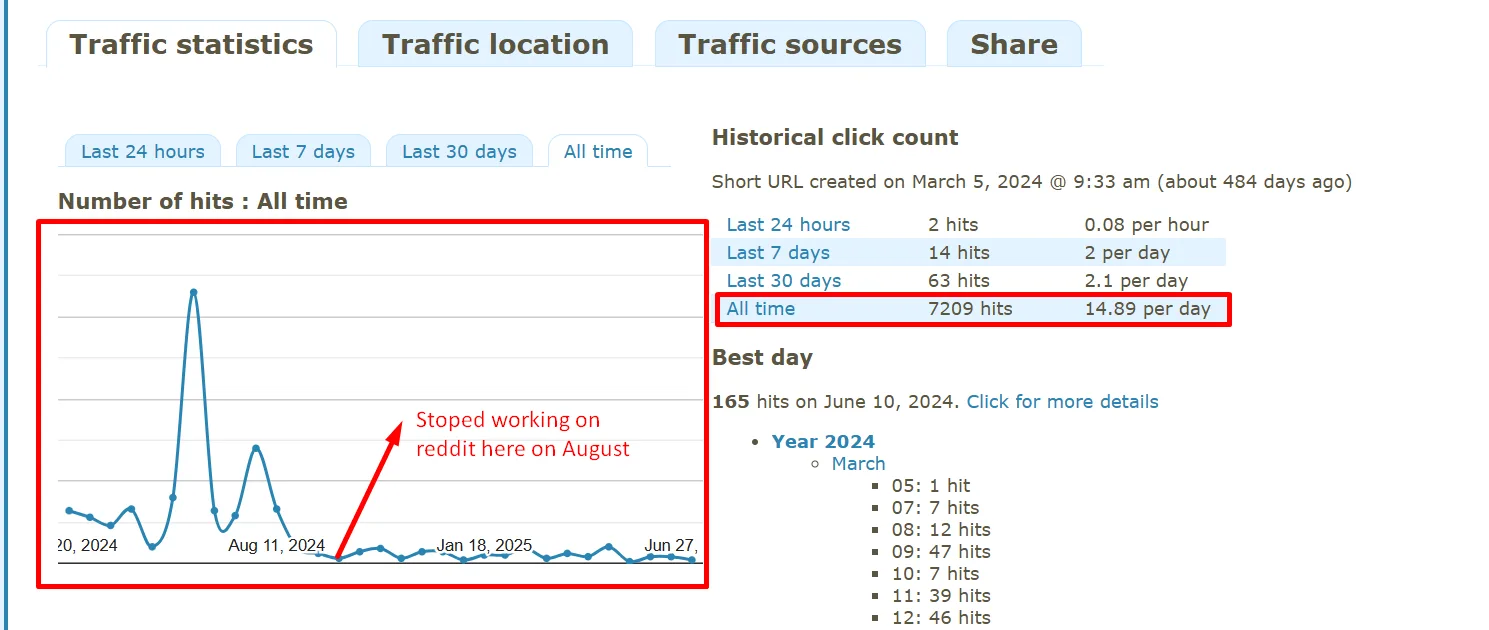Collapse the Year 2024 list
Screen dimensions: 1489x630
click(823, 442)
